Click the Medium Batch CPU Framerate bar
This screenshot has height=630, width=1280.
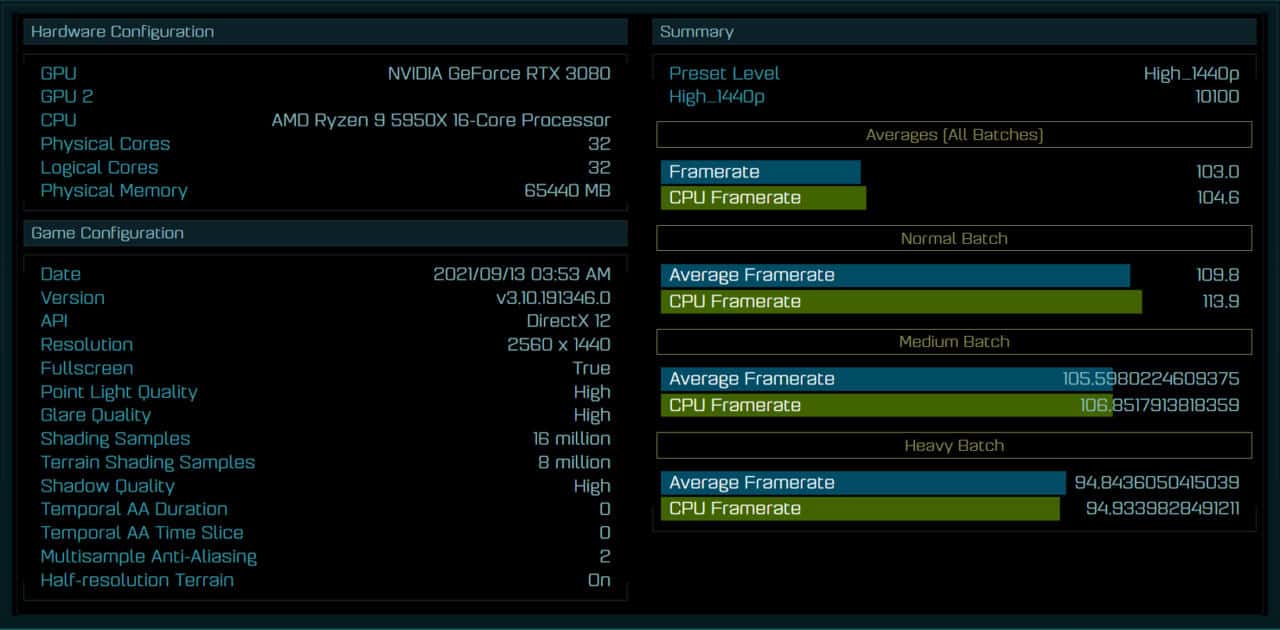point(886,405)
